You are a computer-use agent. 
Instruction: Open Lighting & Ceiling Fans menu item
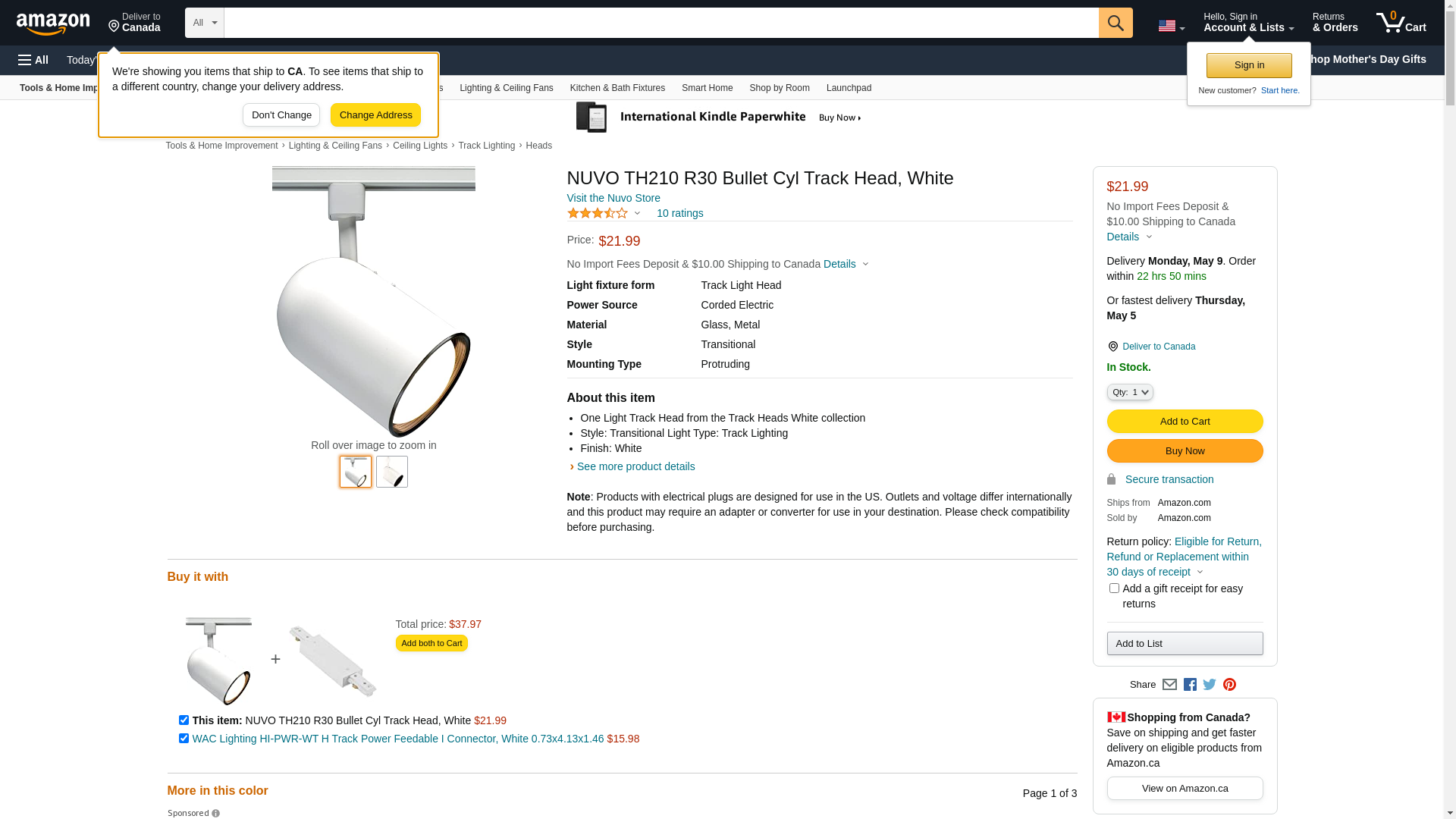(x=506, y=88)
